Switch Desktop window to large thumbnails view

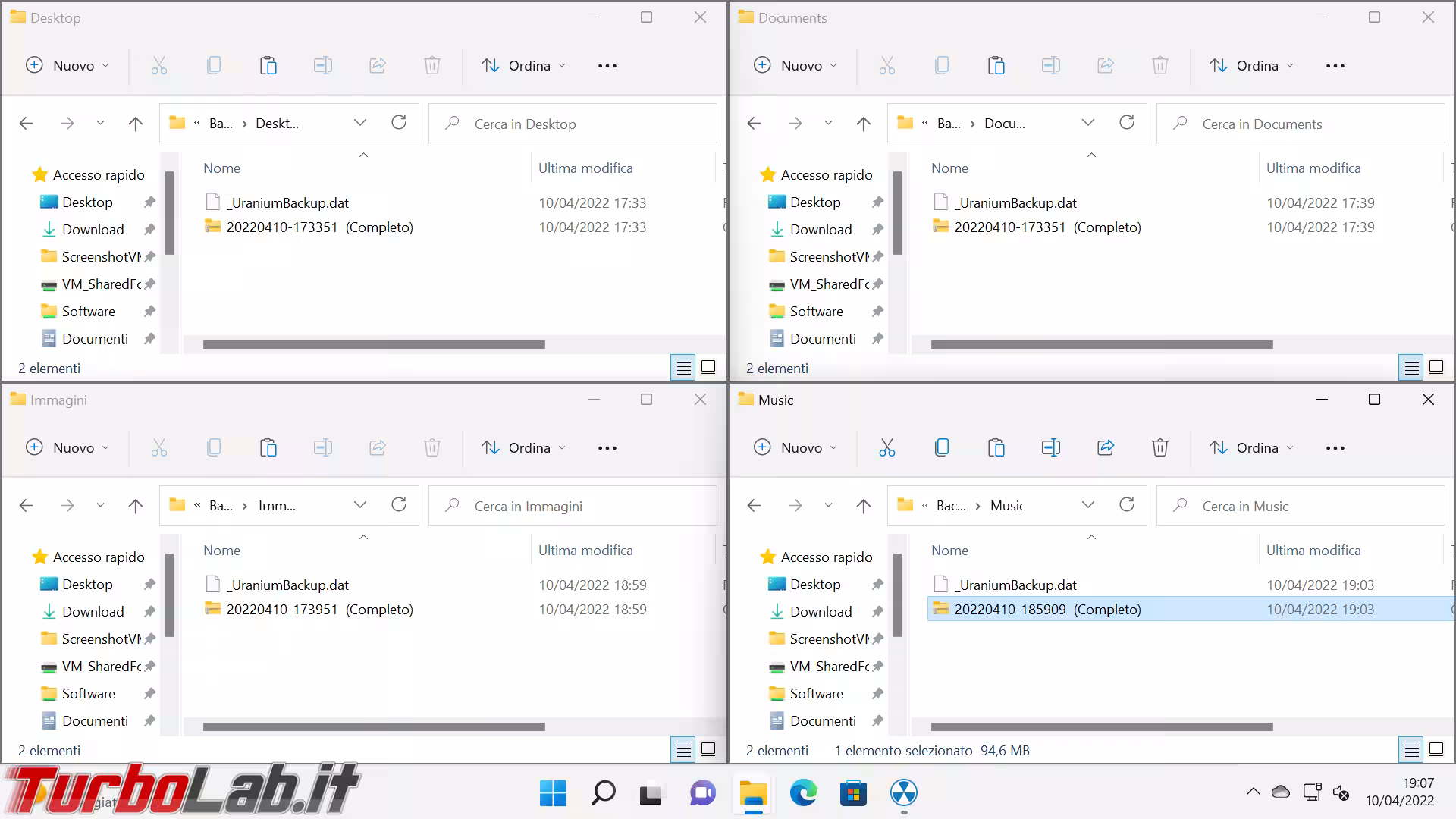click(x=708, y=368)
